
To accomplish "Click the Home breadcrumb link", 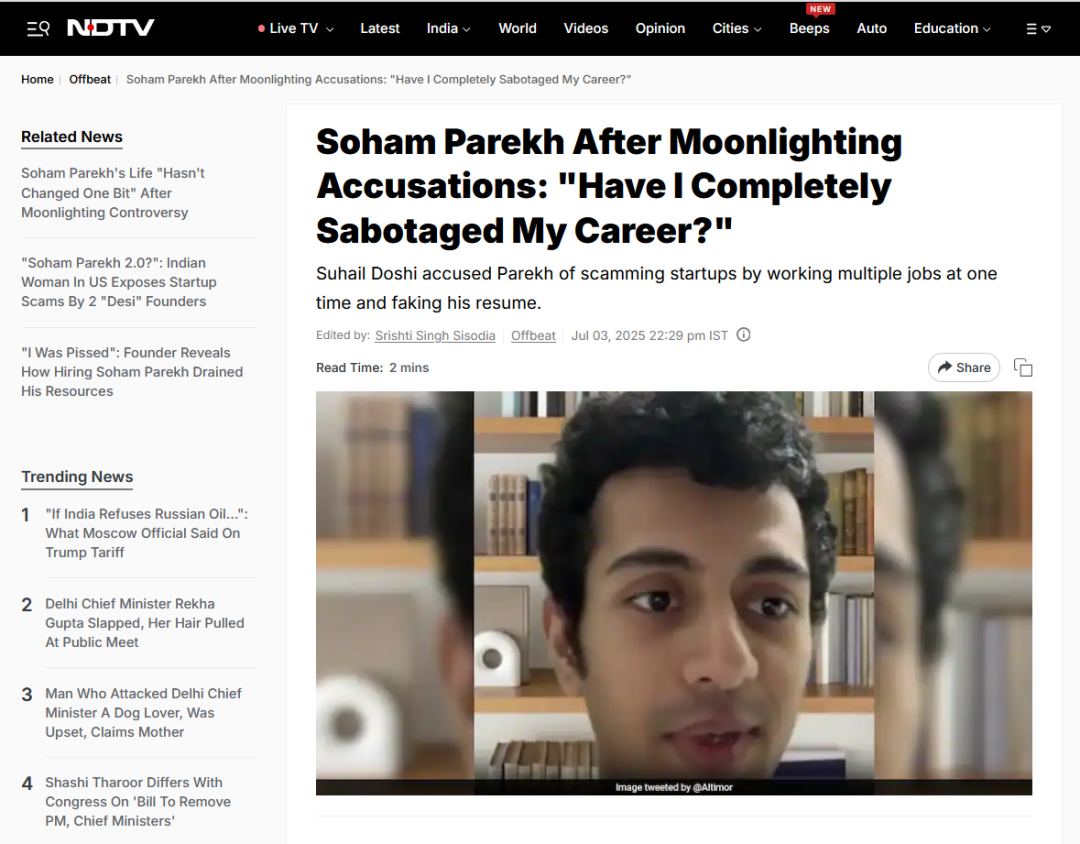I will coord(37,79).
